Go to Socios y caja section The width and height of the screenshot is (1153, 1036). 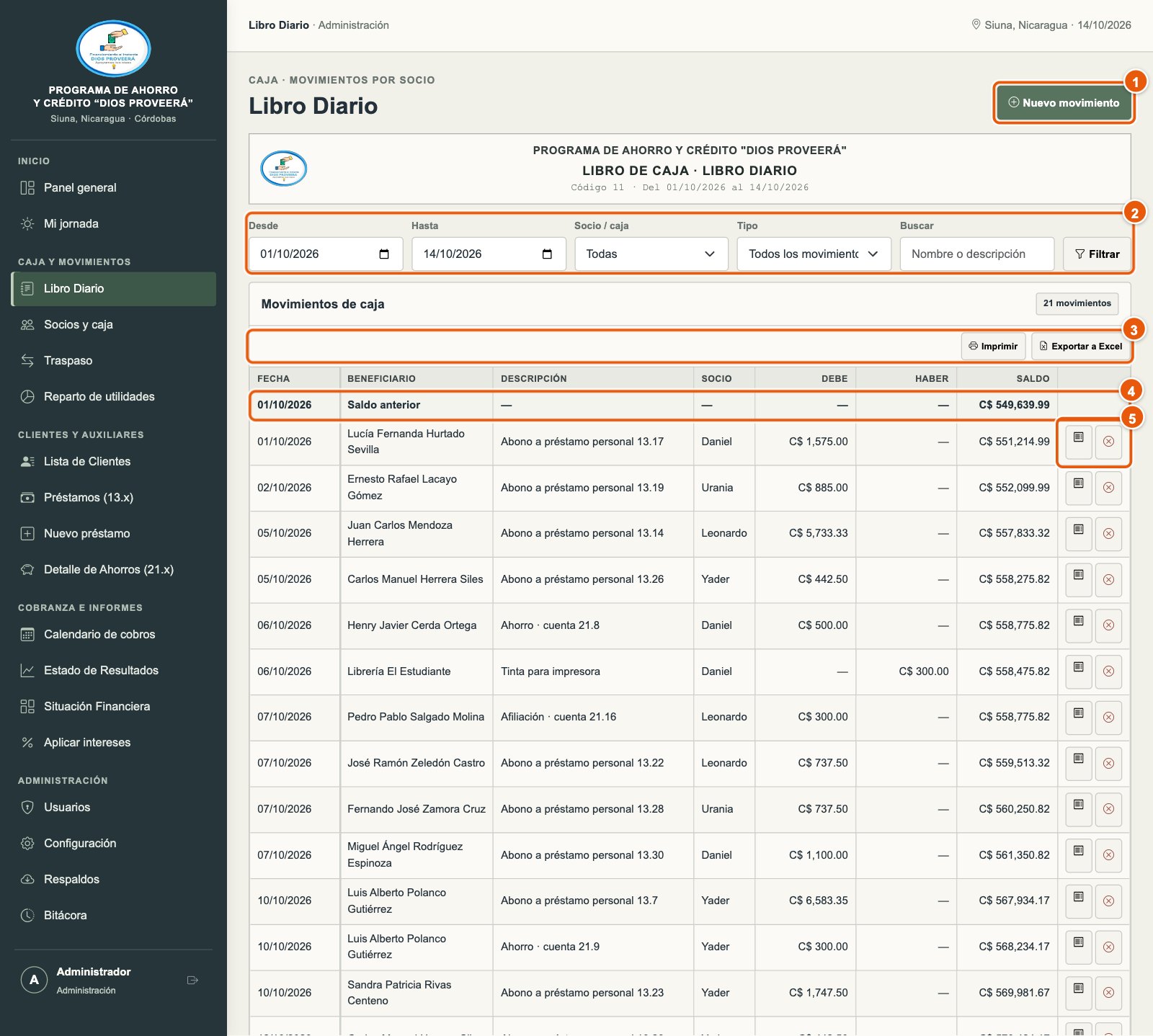point(113,325)
